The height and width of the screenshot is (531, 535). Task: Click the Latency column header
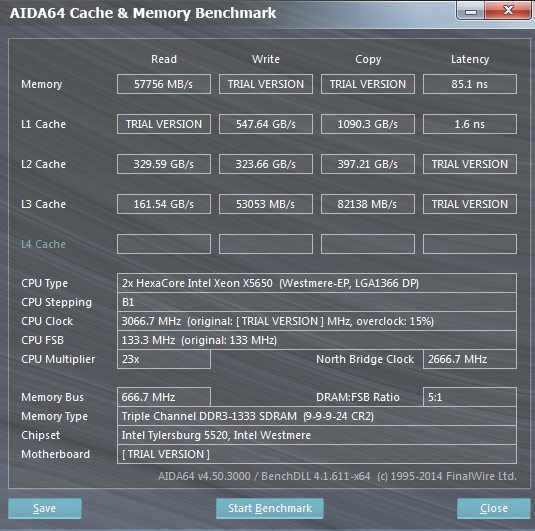coord(470,59)
